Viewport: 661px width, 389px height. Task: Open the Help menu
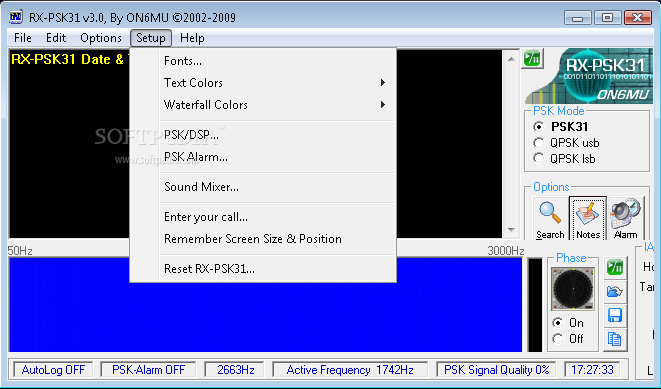tap(192, 38)
